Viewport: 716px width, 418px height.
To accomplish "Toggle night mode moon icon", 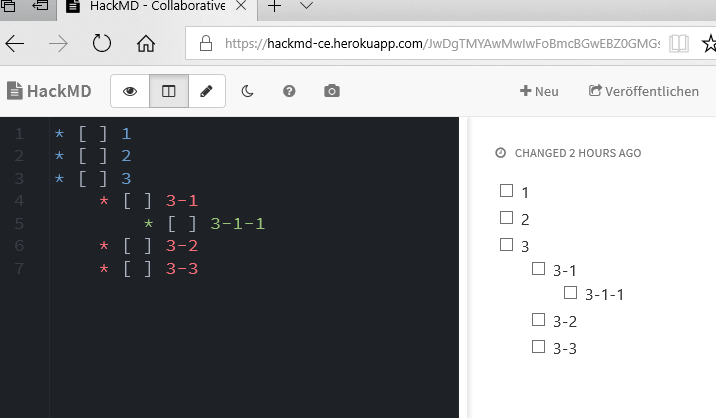I will click(247, 91).
